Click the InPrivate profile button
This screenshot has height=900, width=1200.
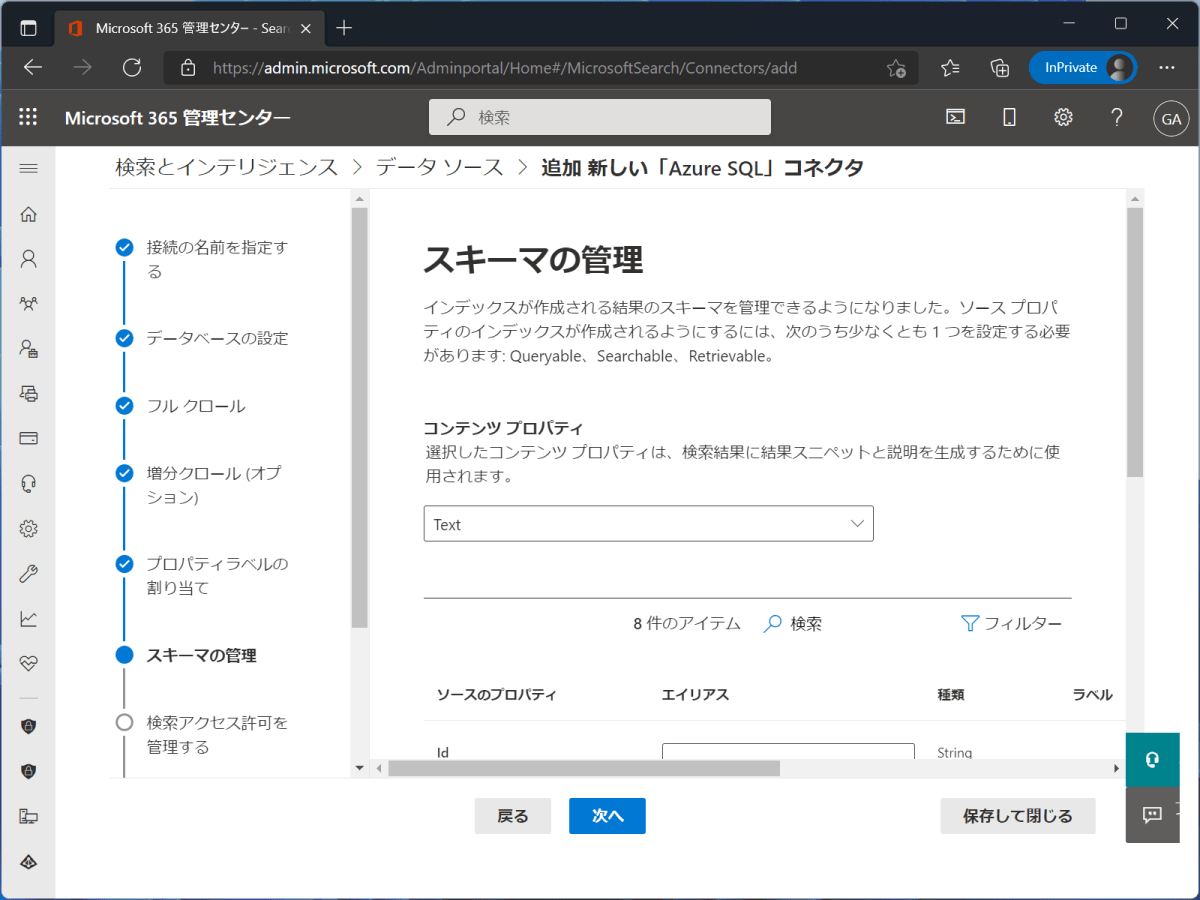point(1083,67)
